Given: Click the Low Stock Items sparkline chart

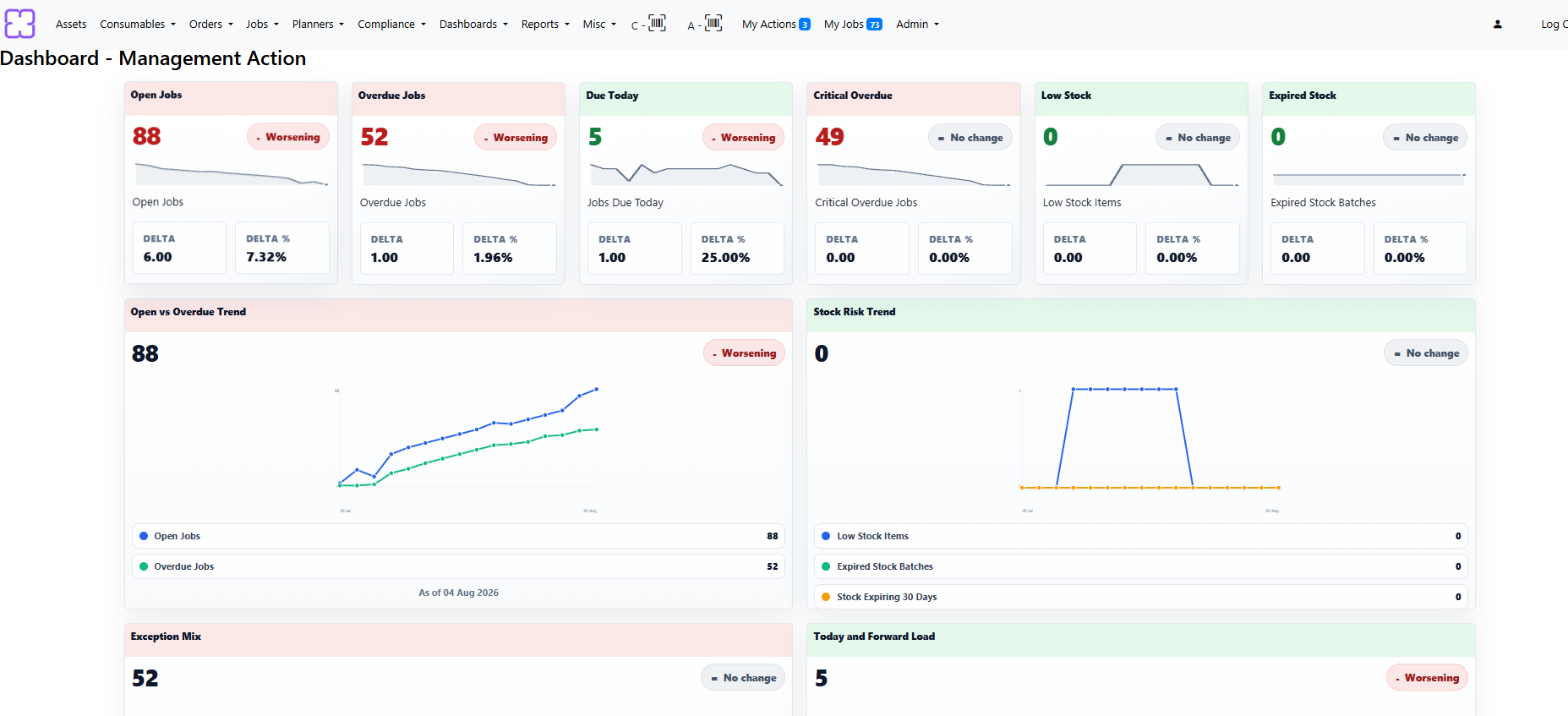Looking at the screenshot, I should pyautogui.click(x=1141, y=174).
